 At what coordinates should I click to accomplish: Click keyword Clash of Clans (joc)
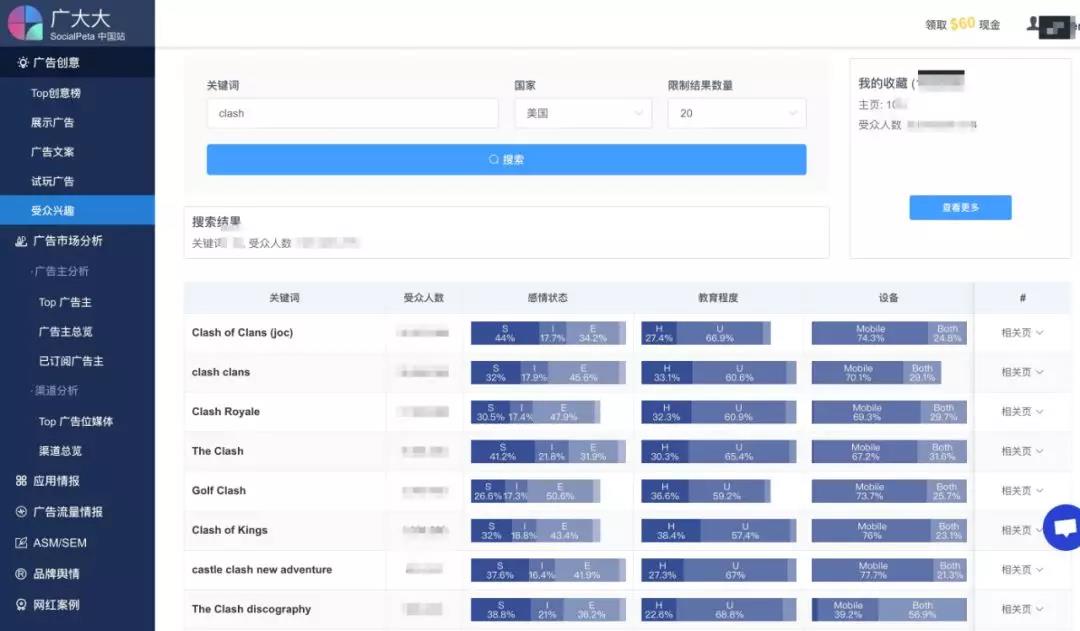pyautogui.click(x=242, y=333)
